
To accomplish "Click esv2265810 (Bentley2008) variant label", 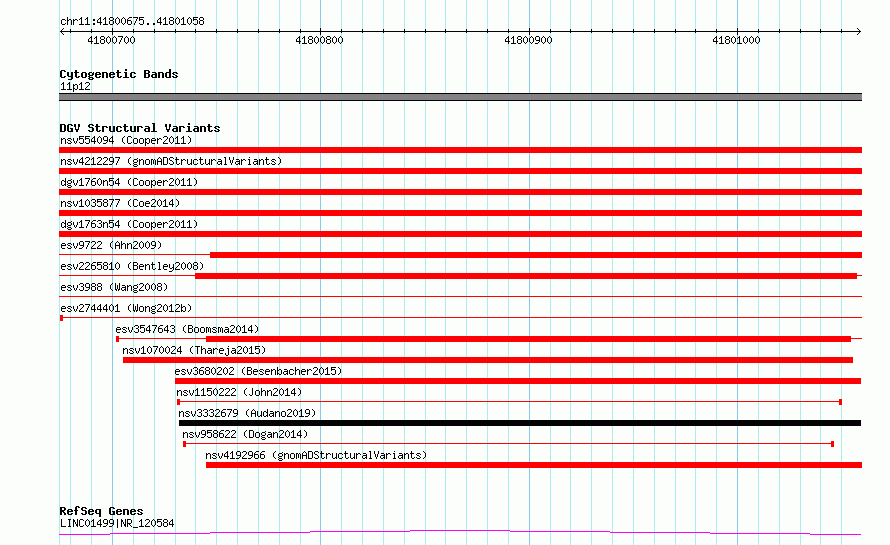I will [x=132, y=266].
